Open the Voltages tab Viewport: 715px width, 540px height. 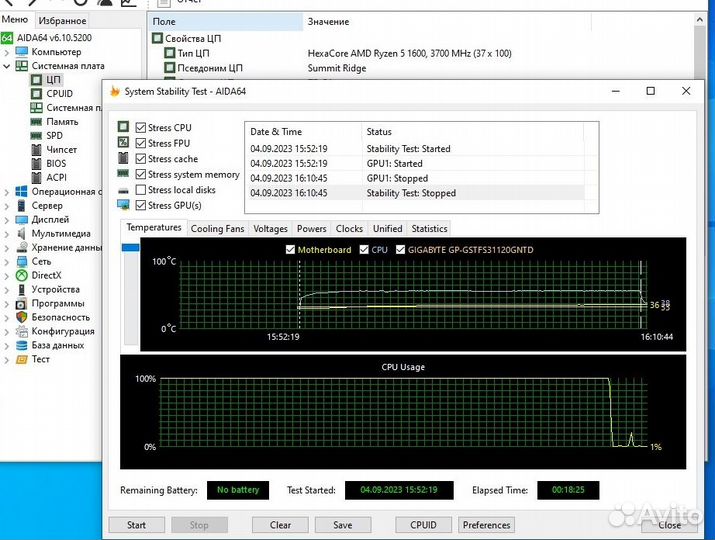click(x=270, y=228)
